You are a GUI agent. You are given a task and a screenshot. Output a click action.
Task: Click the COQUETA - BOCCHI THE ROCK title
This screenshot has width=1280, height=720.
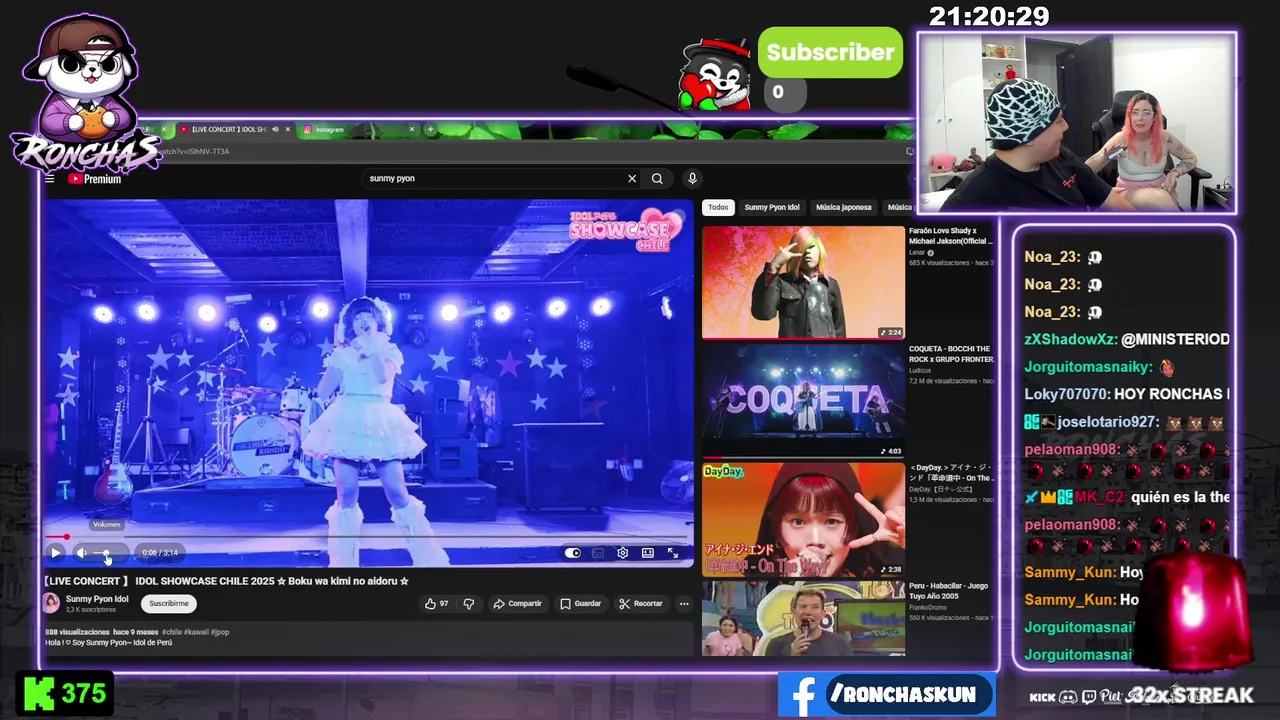click(951, 354)
